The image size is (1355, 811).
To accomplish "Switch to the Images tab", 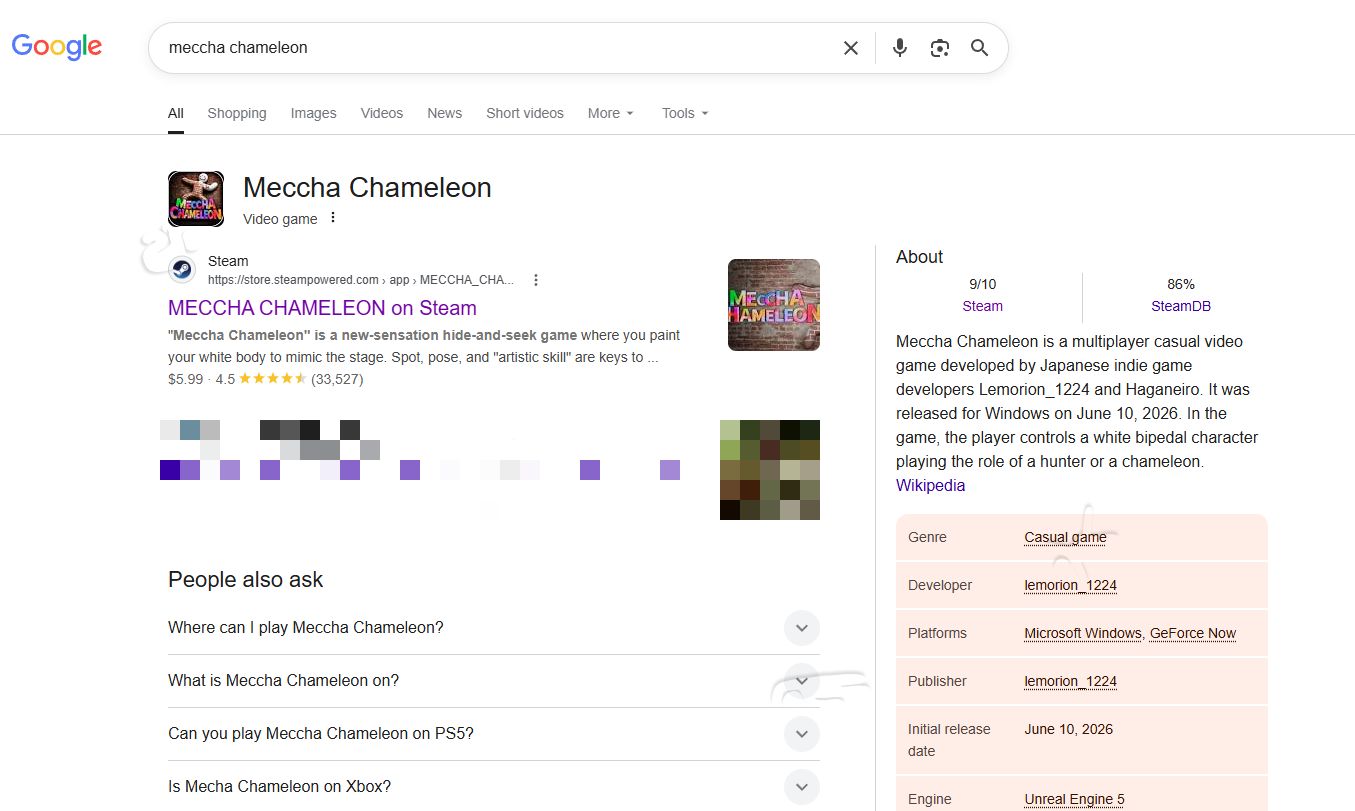I will click(x=314, y=113).
